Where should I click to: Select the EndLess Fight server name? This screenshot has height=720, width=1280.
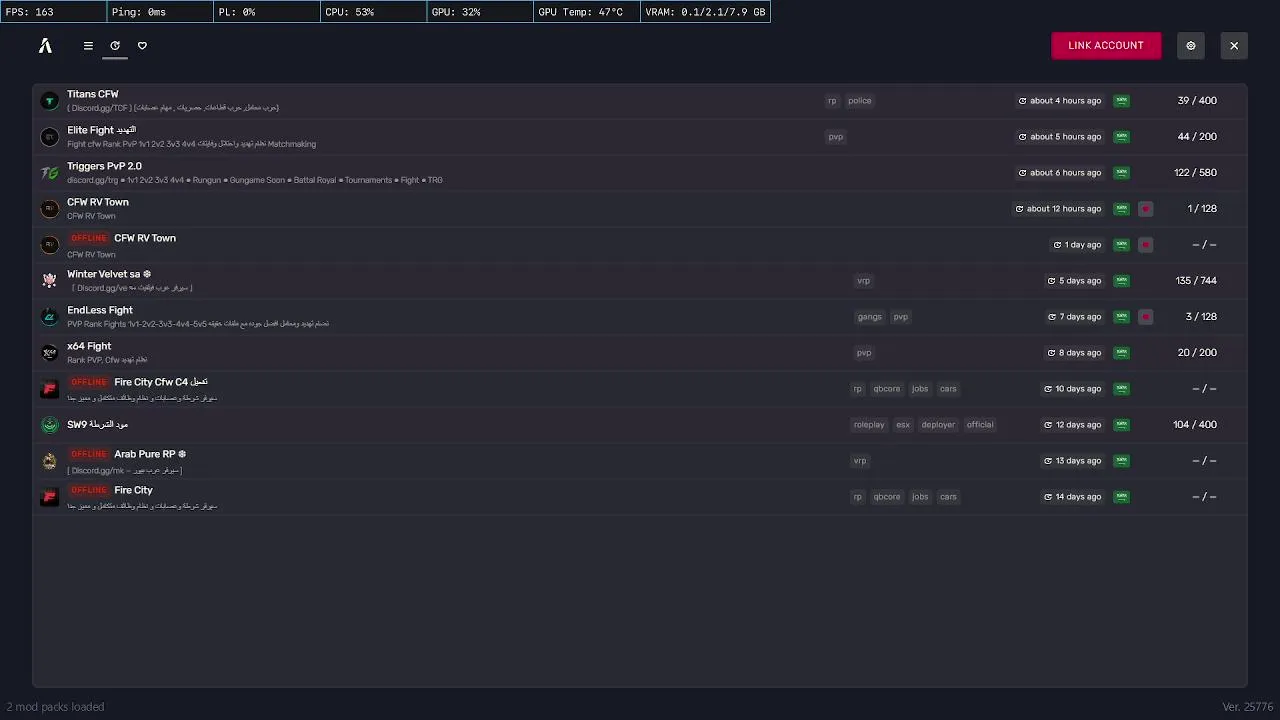(x=100, y=310)
